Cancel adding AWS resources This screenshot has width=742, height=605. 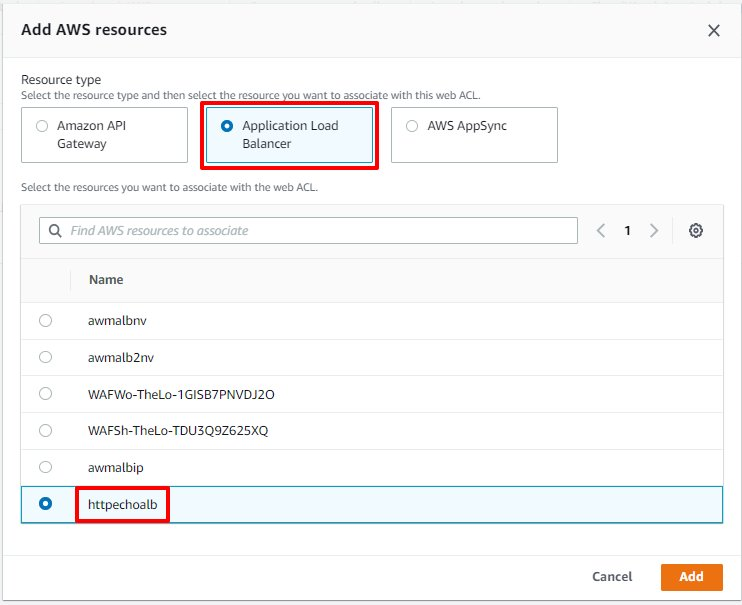(x=612, y=577)
